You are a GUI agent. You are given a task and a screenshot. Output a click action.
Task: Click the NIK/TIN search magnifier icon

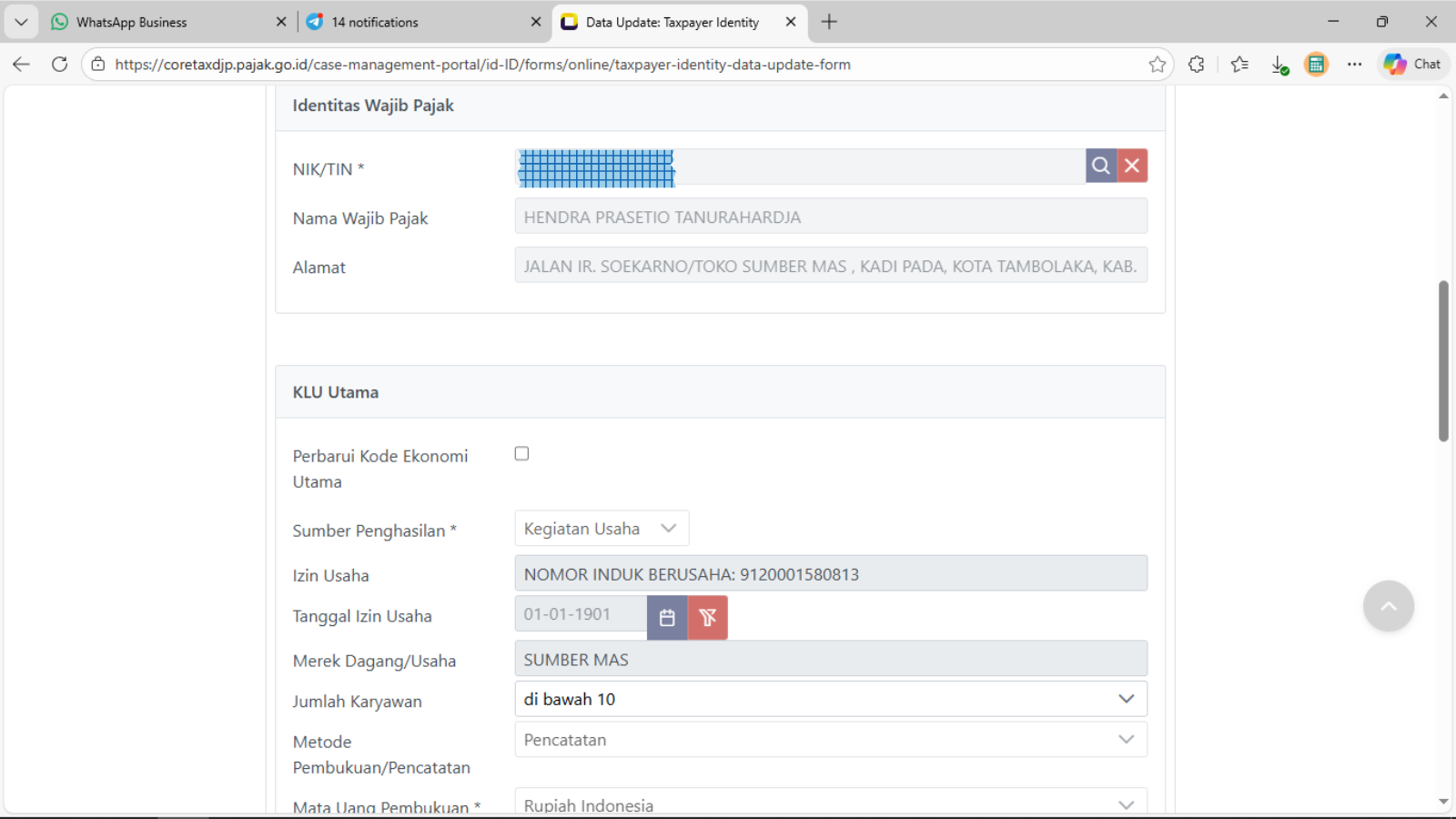tap(1100, 166)
